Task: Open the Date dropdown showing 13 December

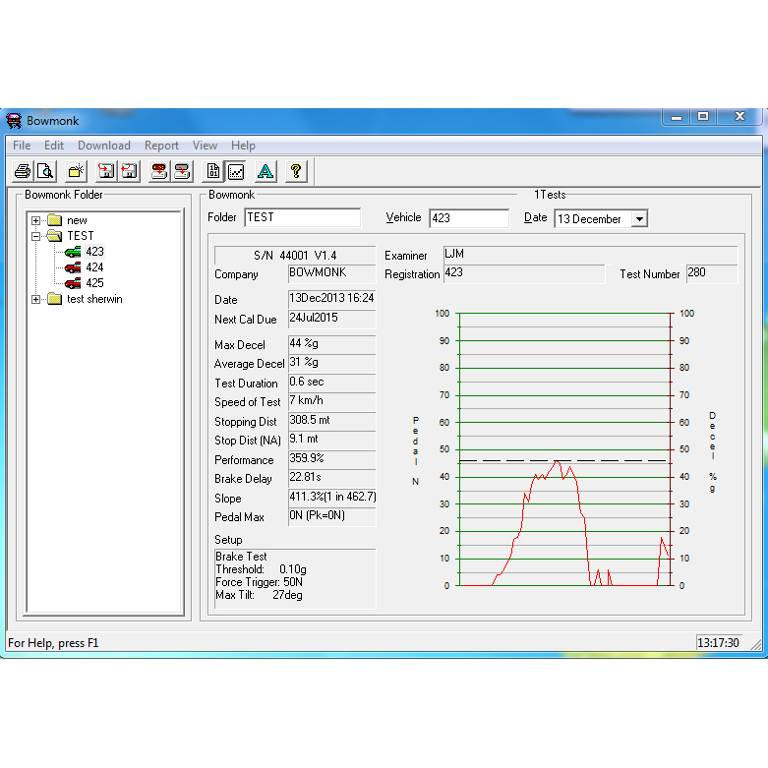Action: click(x=639, y=219)
